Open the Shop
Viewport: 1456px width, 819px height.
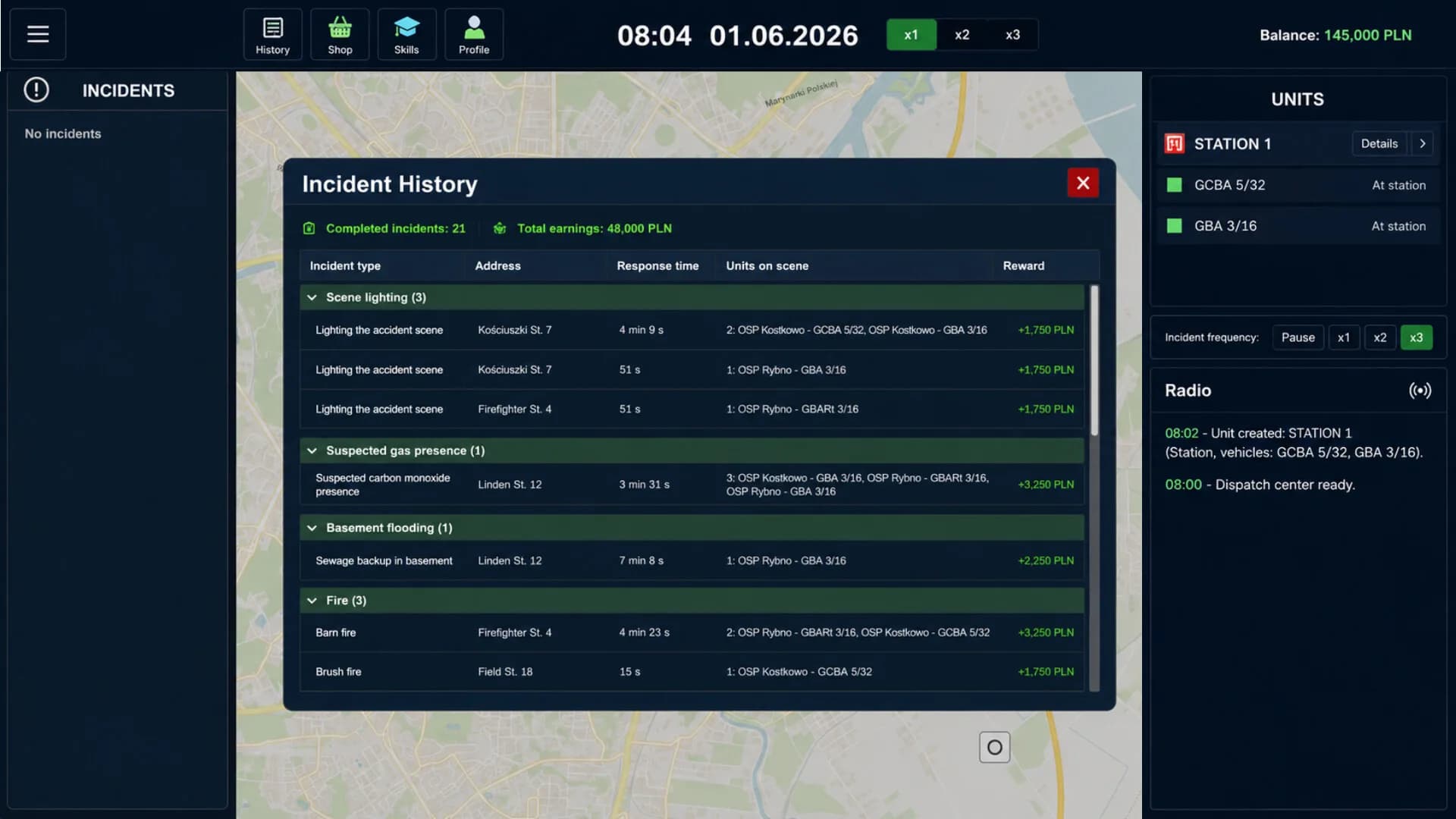click(340, 34)
